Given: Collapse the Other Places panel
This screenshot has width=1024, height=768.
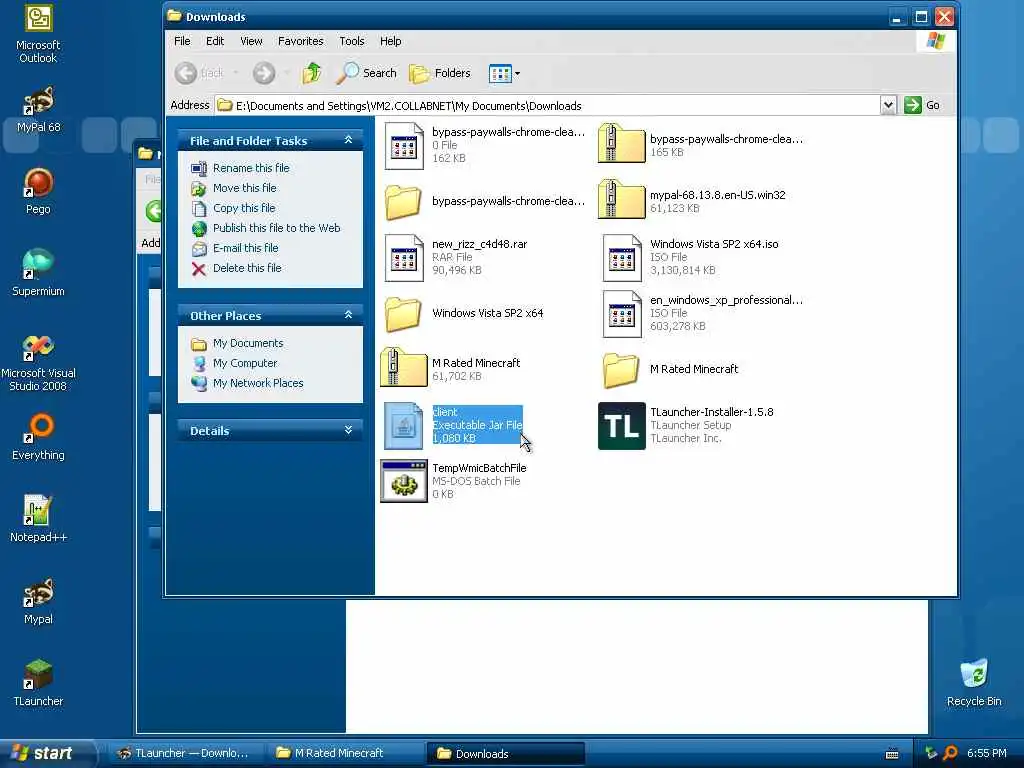Looking at the screenshot, I should pyautogui.click(x=348, y=315).
